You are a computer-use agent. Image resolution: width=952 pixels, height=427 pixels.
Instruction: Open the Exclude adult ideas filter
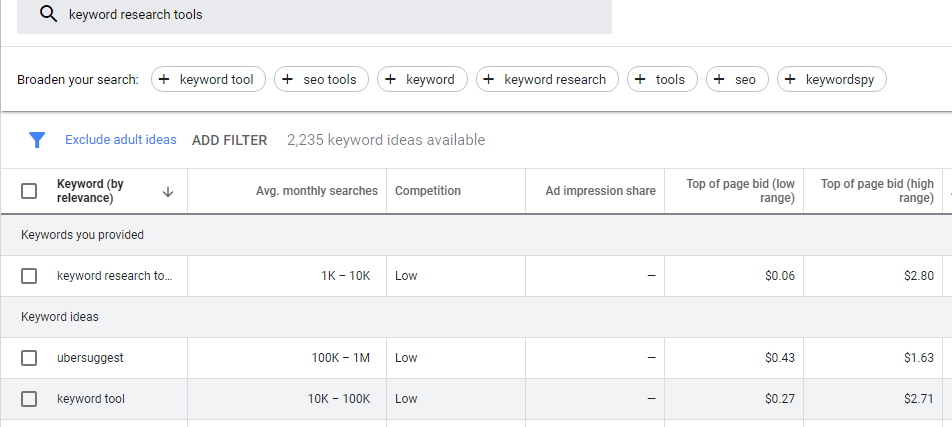pos(120,140)
